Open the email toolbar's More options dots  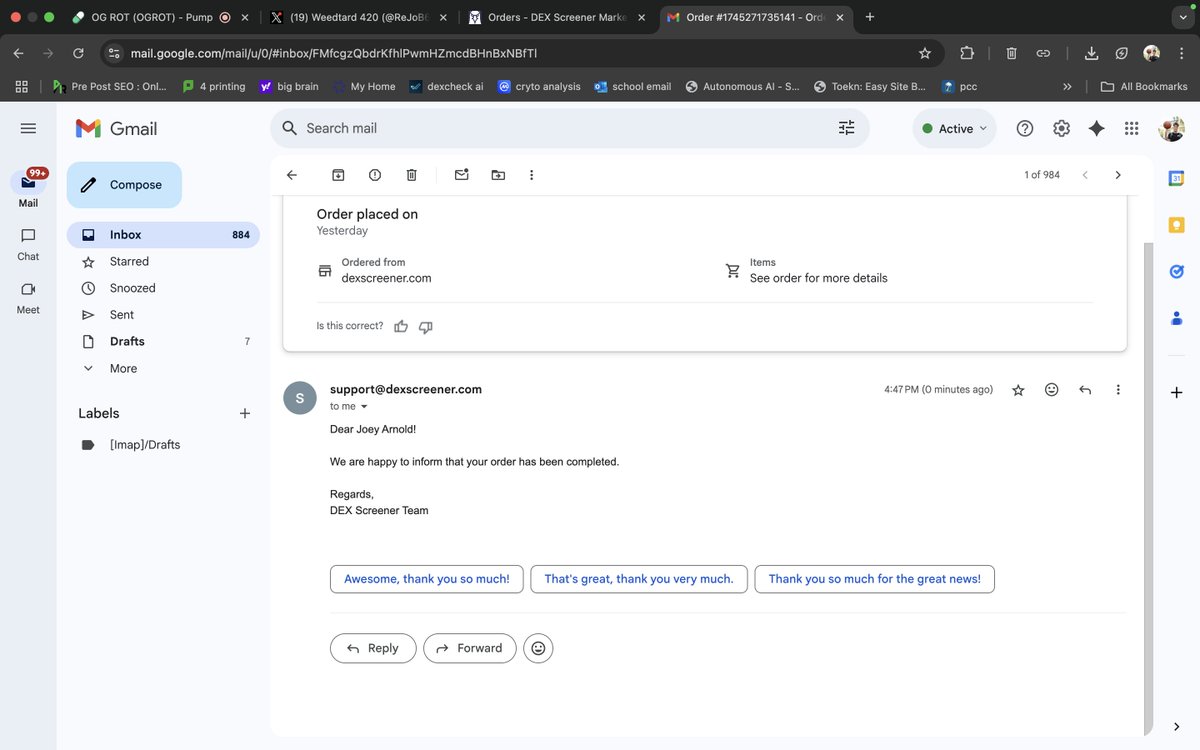pyautogui.click(x=531, y=175)
